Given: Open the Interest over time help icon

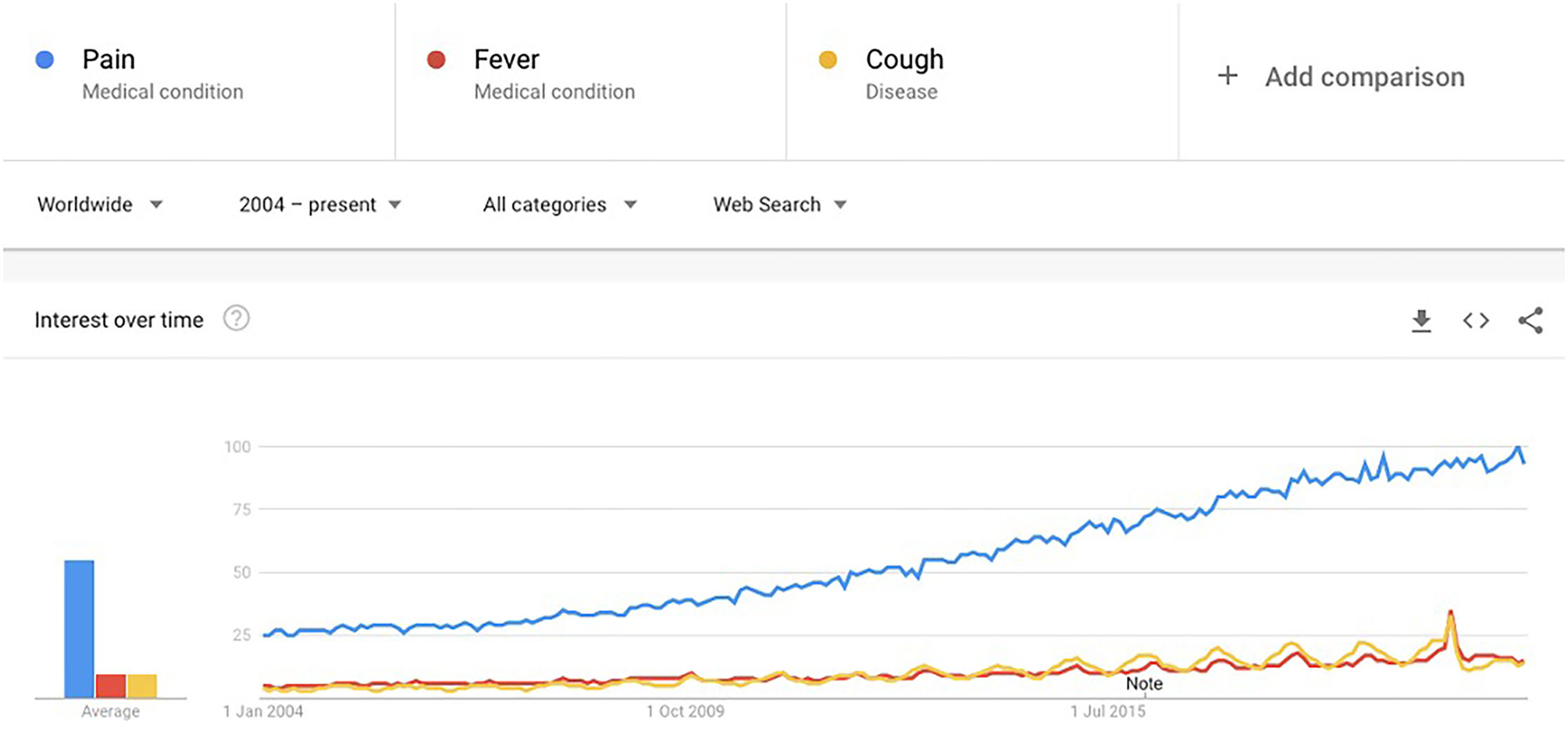Looking at the screenshot, I should pos(237,319).
